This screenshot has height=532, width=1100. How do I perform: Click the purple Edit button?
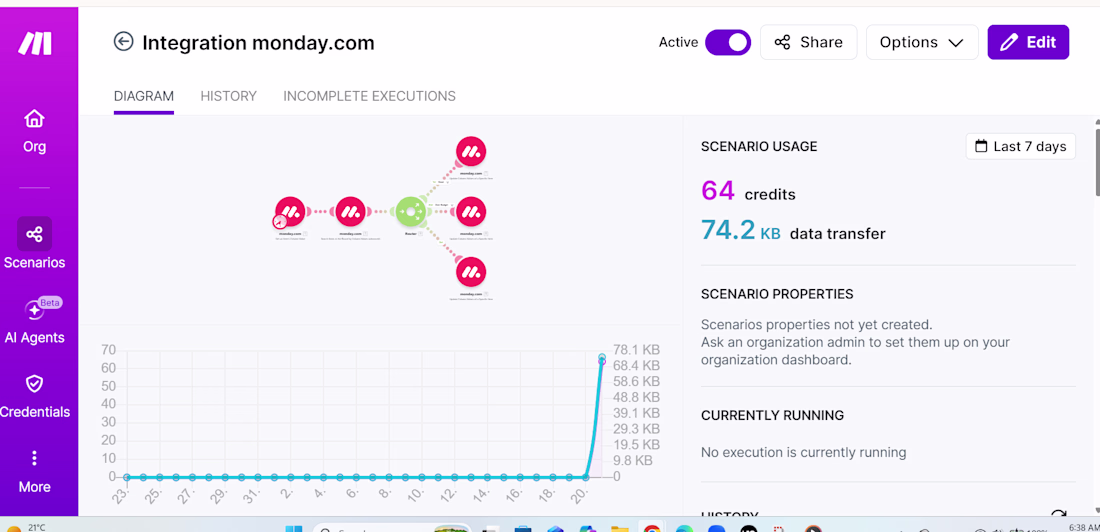coord(1028,42)
